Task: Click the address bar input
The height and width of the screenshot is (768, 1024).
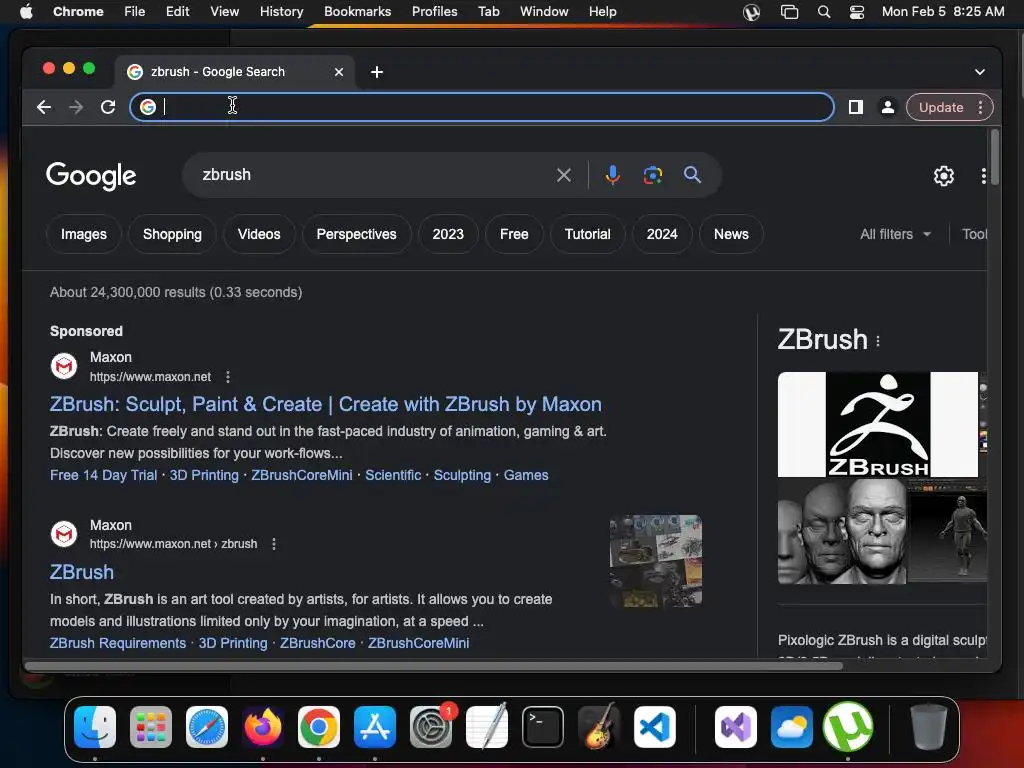Action: point(482,107)
